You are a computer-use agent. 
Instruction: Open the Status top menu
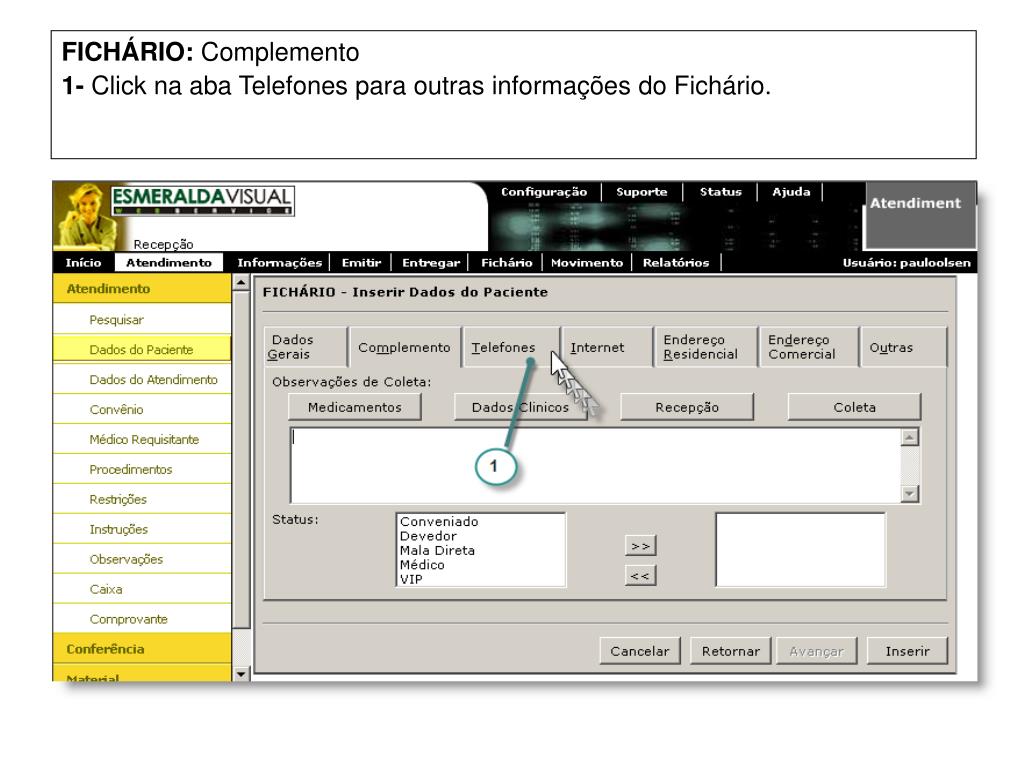tap(720, 192)
